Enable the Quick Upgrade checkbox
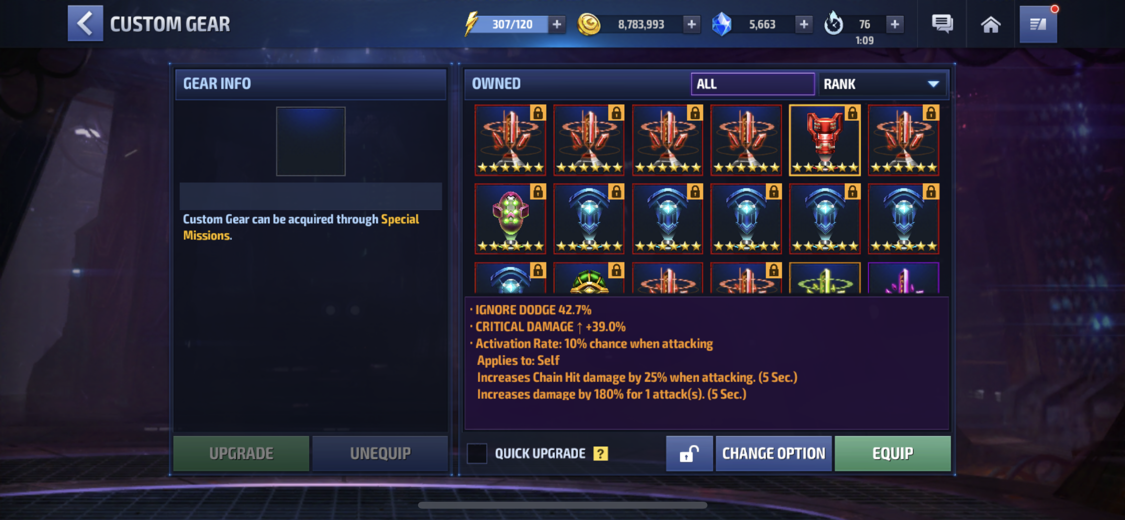Viewport: 1125px width, 520px height. (x=477, y=453)
